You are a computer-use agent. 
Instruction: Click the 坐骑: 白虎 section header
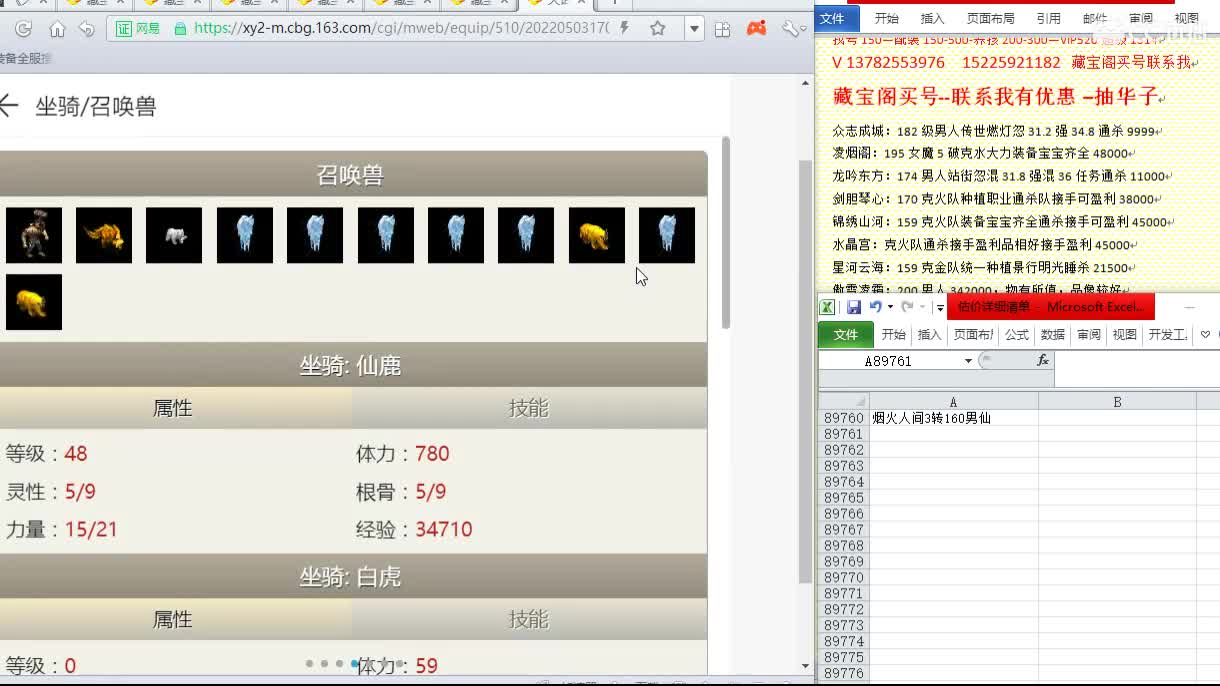click(x=351, y=577)
